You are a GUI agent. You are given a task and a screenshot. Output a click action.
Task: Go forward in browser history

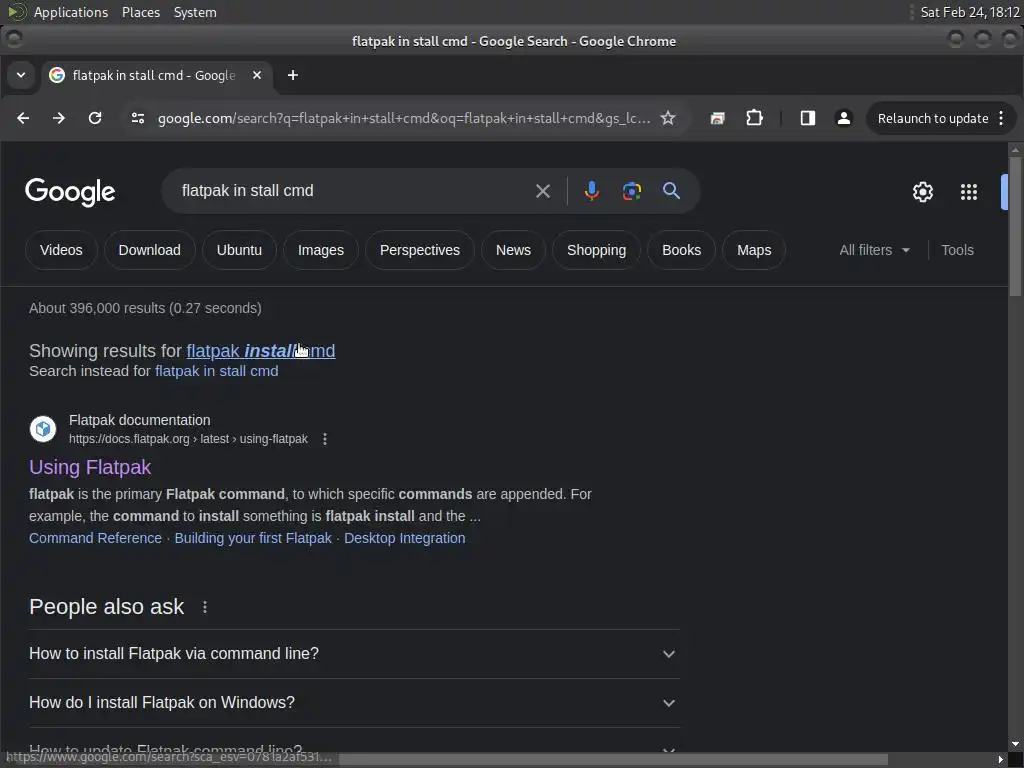(59, 118)
